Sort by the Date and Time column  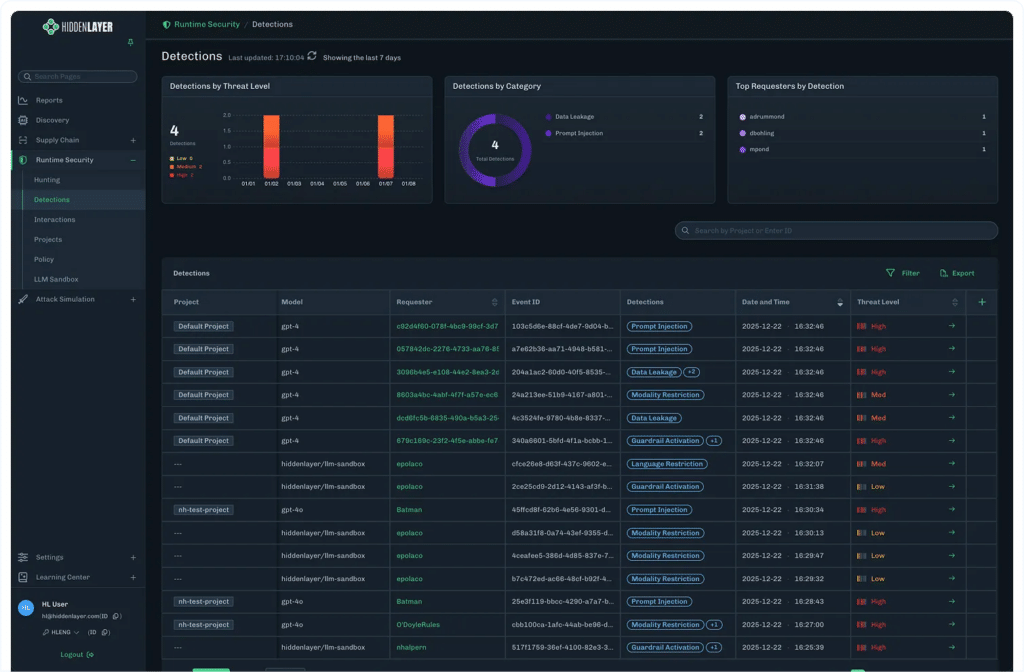click(840, 302)
